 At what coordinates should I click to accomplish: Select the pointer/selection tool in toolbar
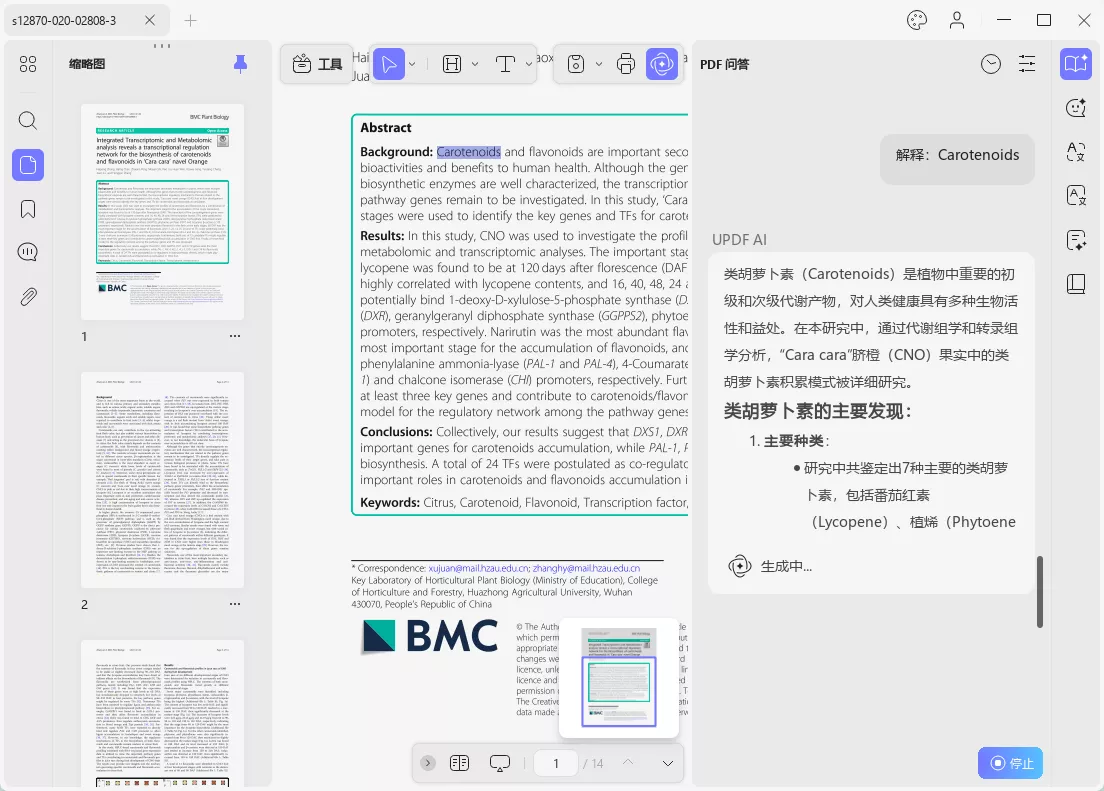click(389, 63)
